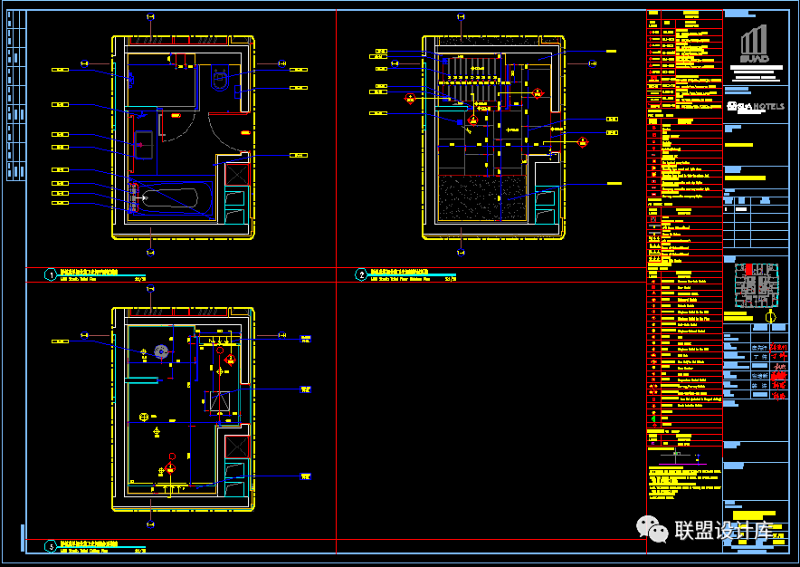800x567 pixels.
Task: Click the round ceiling fixture in plan 3
Action: coord(163,351)
